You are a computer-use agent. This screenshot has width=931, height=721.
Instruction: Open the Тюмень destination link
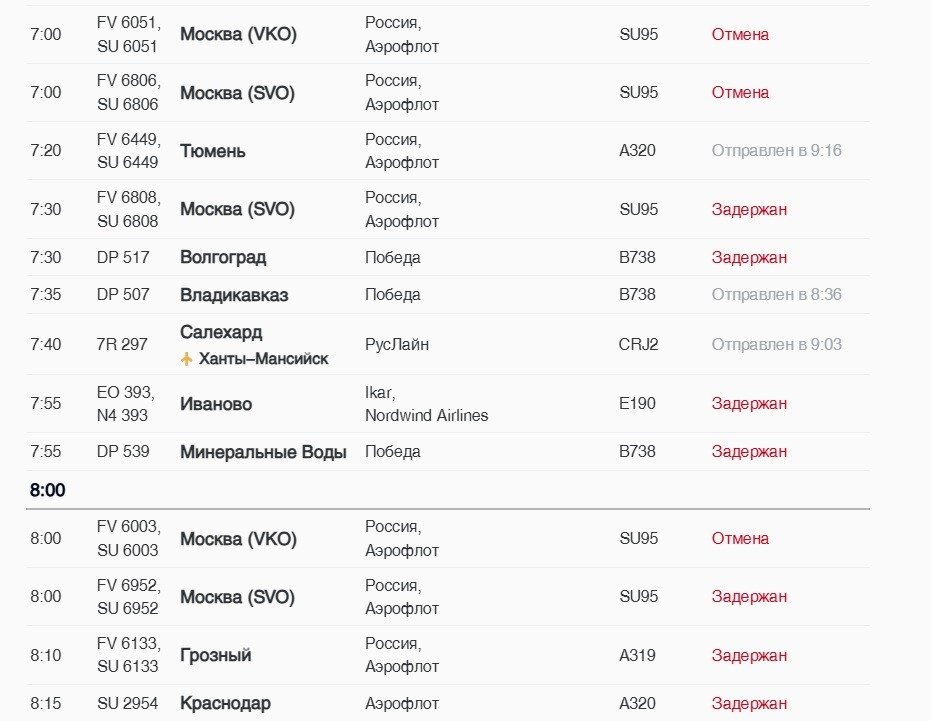pyautogui.click(x=213, y=151)
